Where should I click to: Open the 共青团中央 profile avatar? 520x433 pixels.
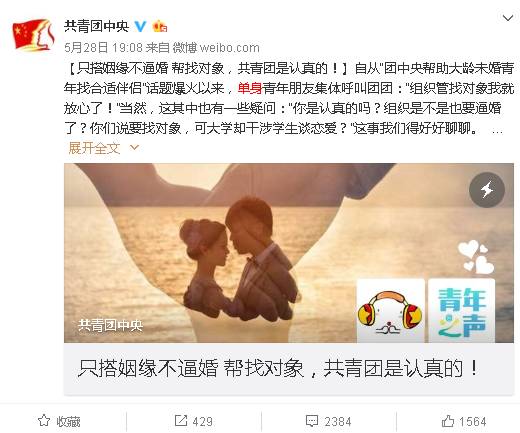tap(33, 35)
